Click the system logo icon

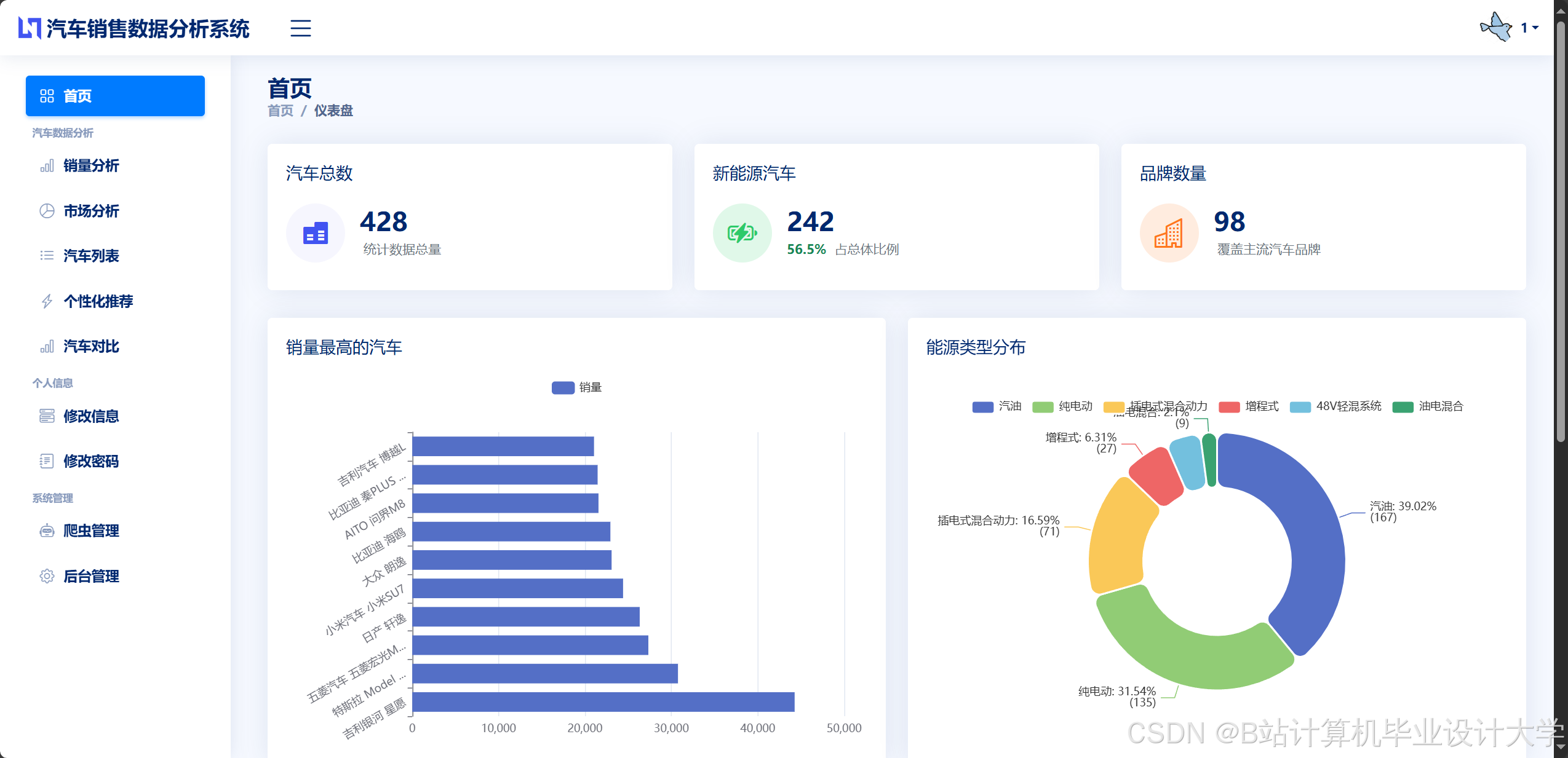tap(29, 28)
